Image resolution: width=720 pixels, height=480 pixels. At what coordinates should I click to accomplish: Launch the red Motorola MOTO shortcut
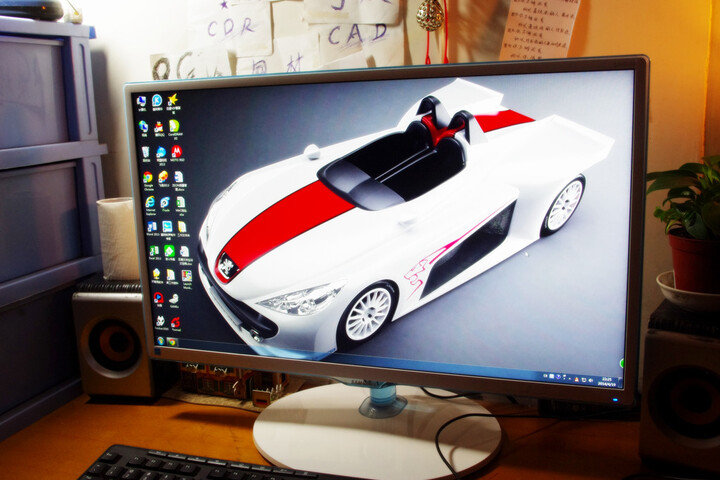point(176,152)
